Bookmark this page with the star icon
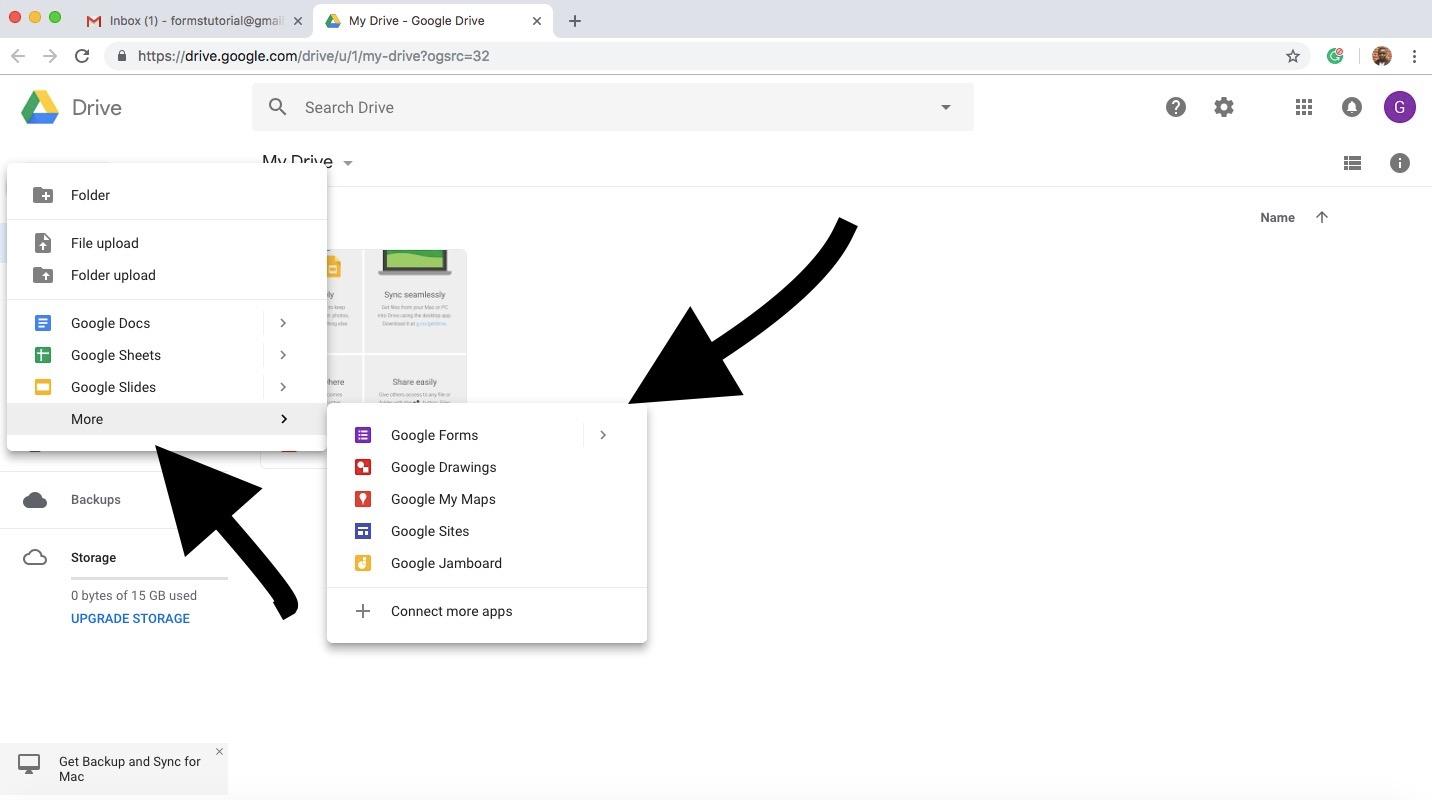The height and width of the screenshot is (800, 1432). [1293, 56]
